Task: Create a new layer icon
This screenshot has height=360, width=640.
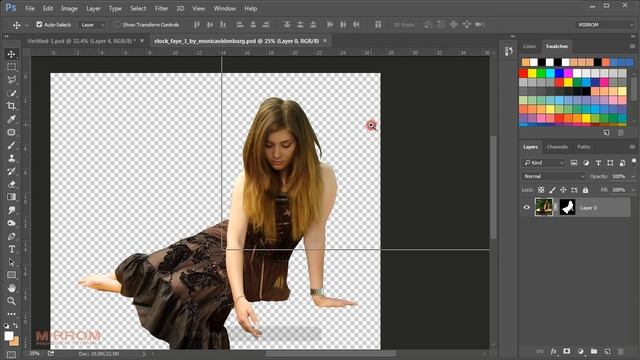Action: point(607,351)
